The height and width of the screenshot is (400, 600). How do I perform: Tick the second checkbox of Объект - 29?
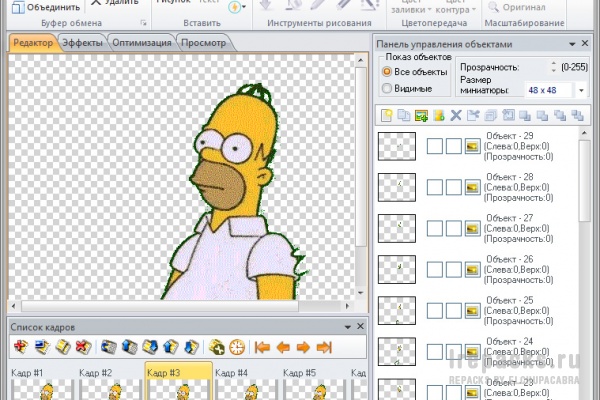tap(454, 146)
